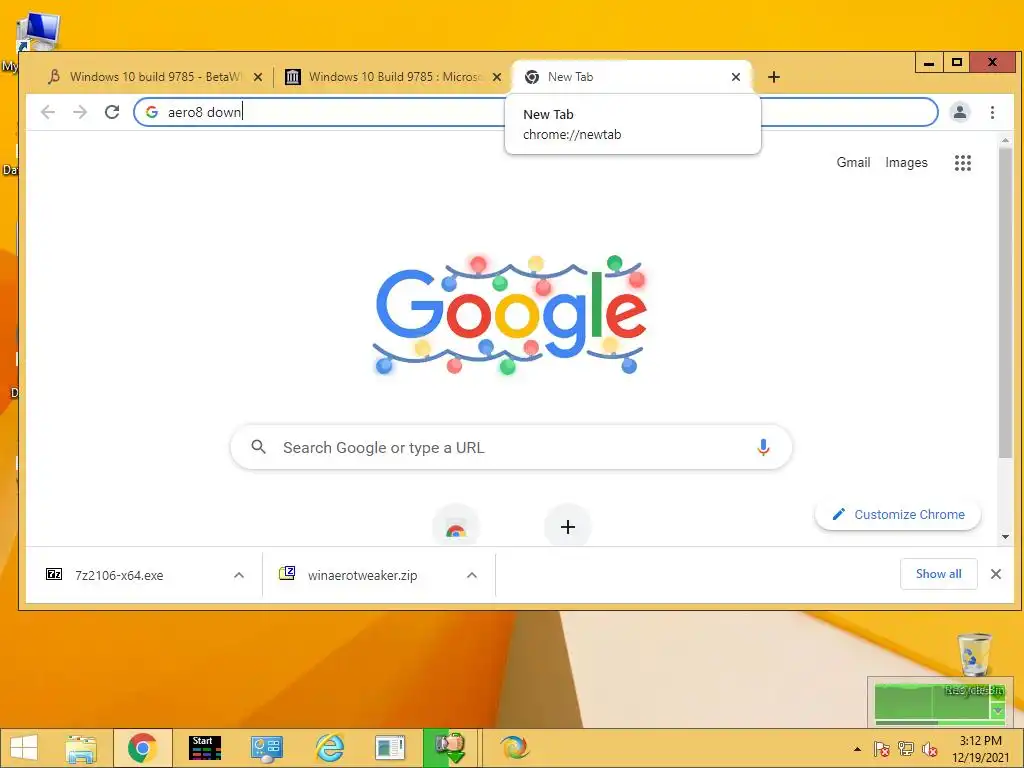This screenshot has height=768, width=1024.
Task: Click the green gadget dropdown arrow by Recycle Bin
Action: [x=997, y=711]
